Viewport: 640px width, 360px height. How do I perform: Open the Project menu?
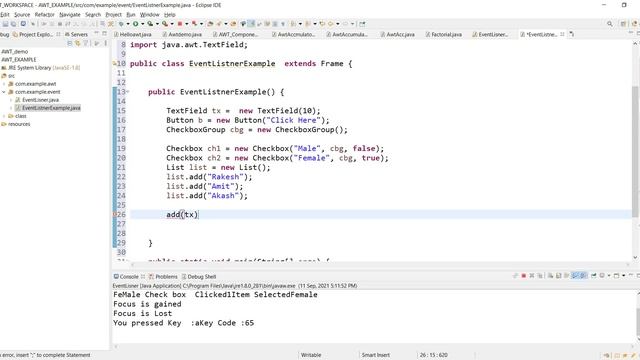[x=113, y=14]
